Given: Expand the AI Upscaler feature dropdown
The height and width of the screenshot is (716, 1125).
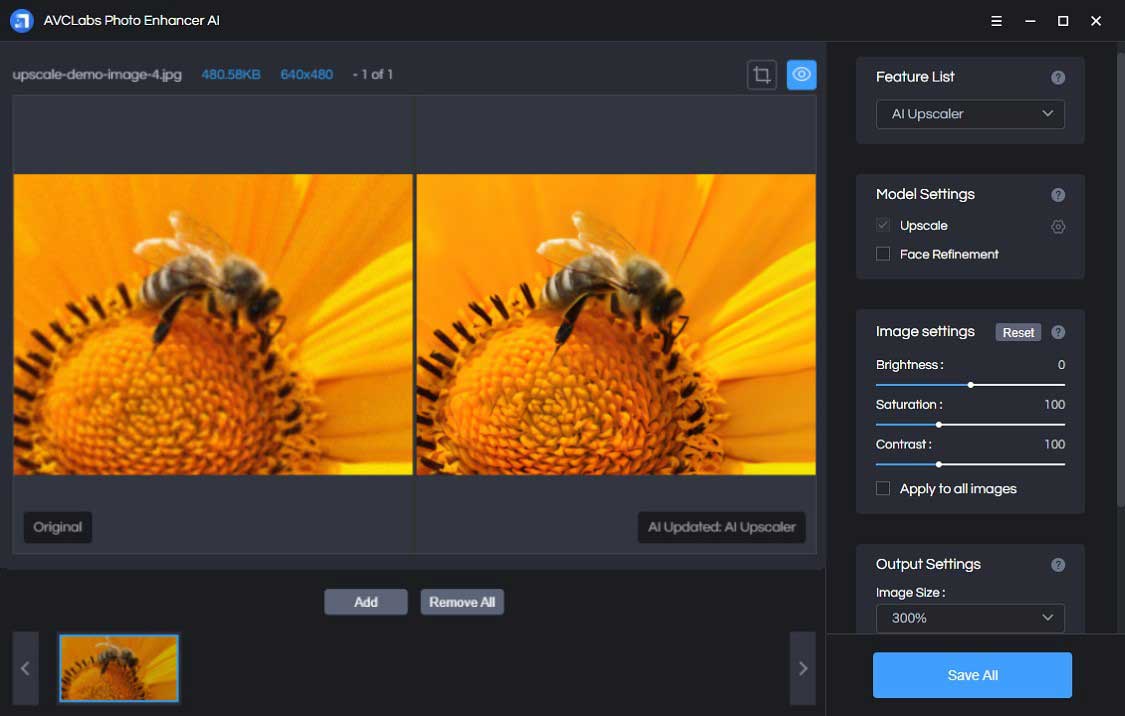Looking at the screenshot, I should coord(970,114).
